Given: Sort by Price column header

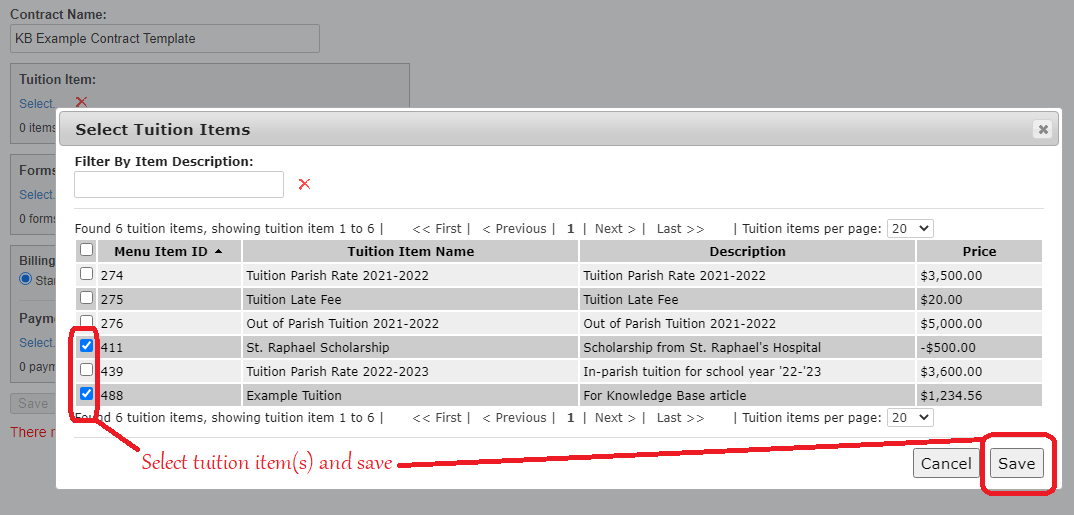Looking at the screenshot, I should point(979,252).
